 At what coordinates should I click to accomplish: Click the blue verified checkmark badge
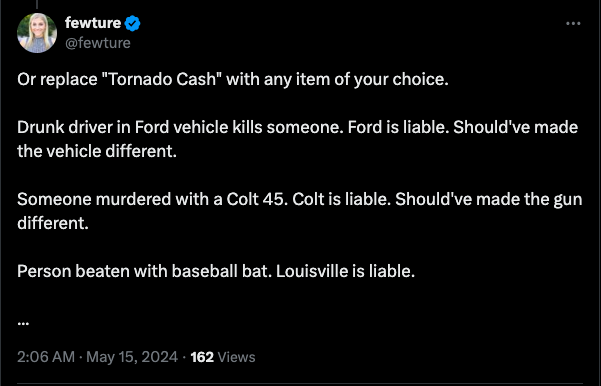[x=133, y=23]
